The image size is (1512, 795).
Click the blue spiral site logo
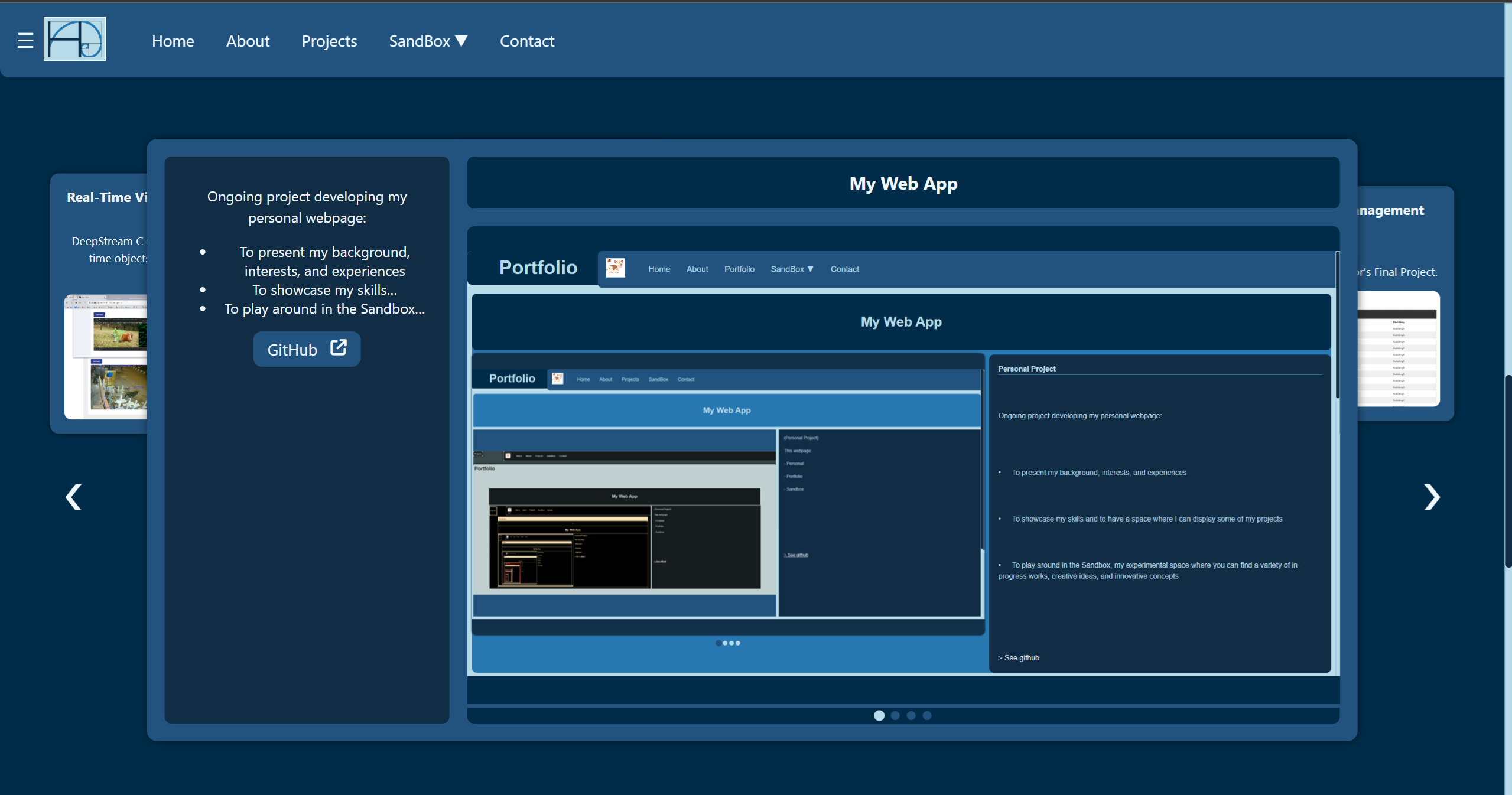point(74,39)
